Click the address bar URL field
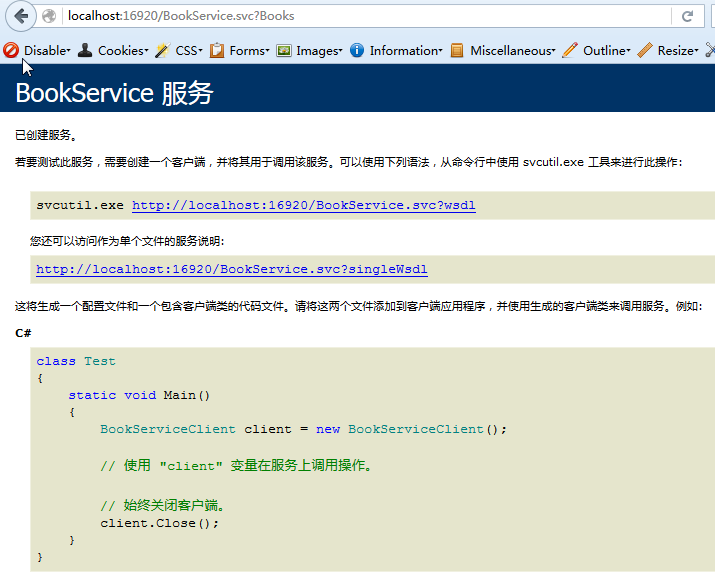715x578 pixels. [x=365, y=16]
